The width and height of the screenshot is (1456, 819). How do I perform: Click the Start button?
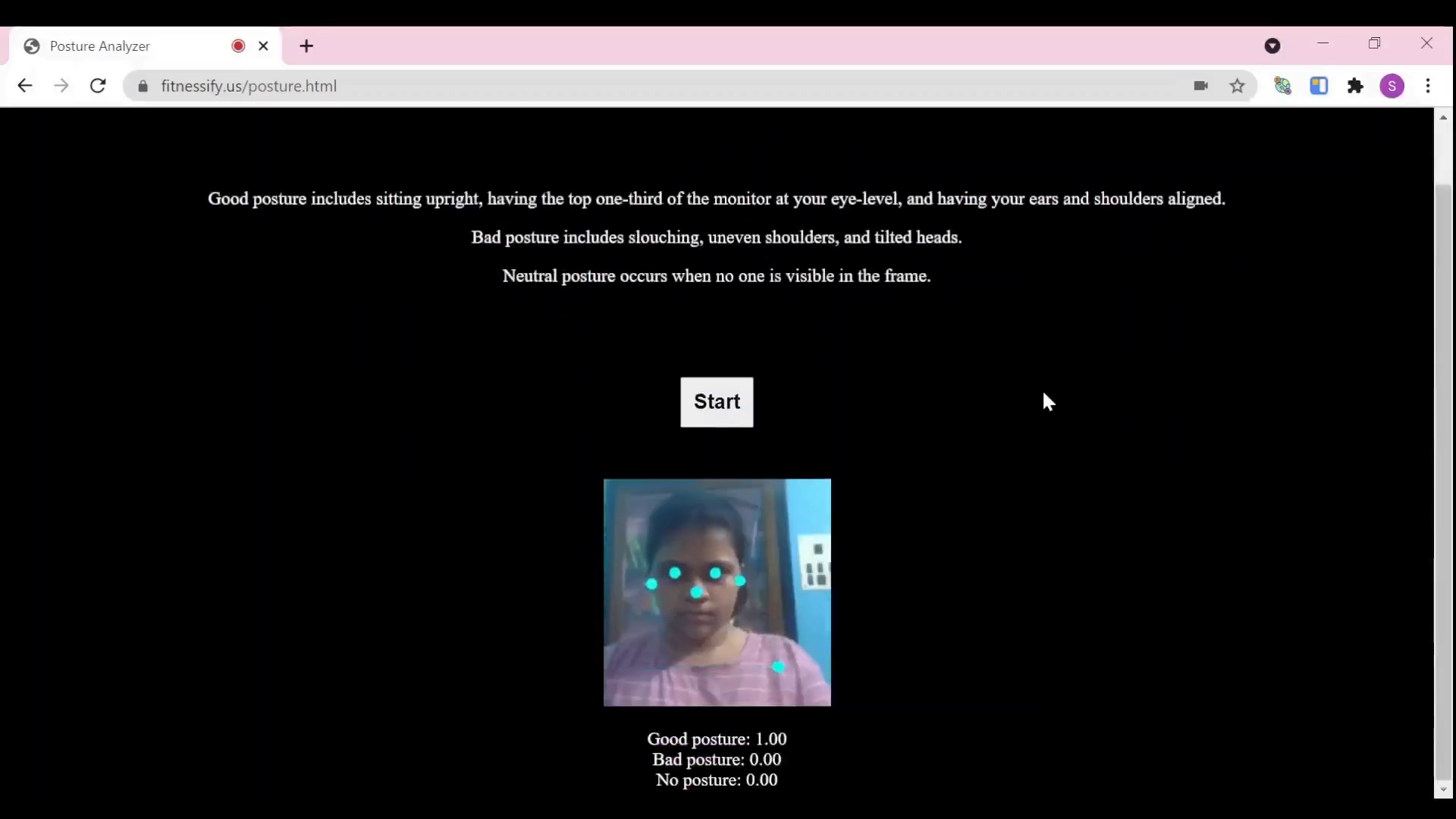(717, 402)
